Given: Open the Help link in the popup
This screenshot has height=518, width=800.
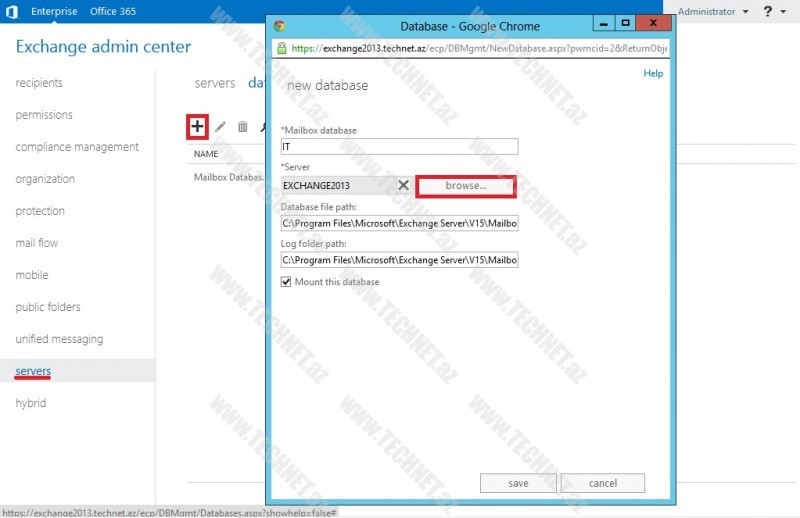Looking at the screenshot, I should coord(652,73).
